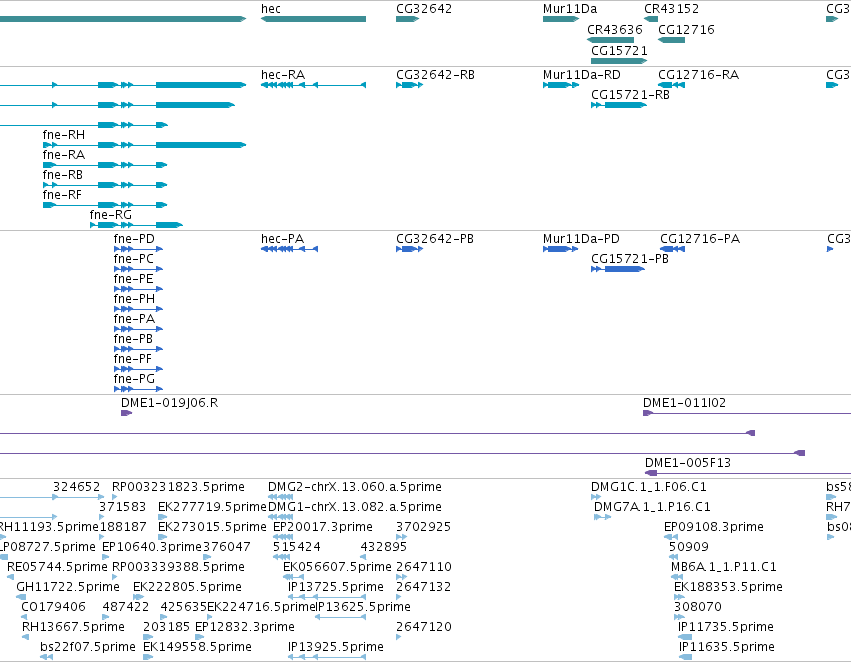This screenshot has height=662, width=851.
Task: Select the DME1-005F13 clone label
Action: tap(688, 463)
